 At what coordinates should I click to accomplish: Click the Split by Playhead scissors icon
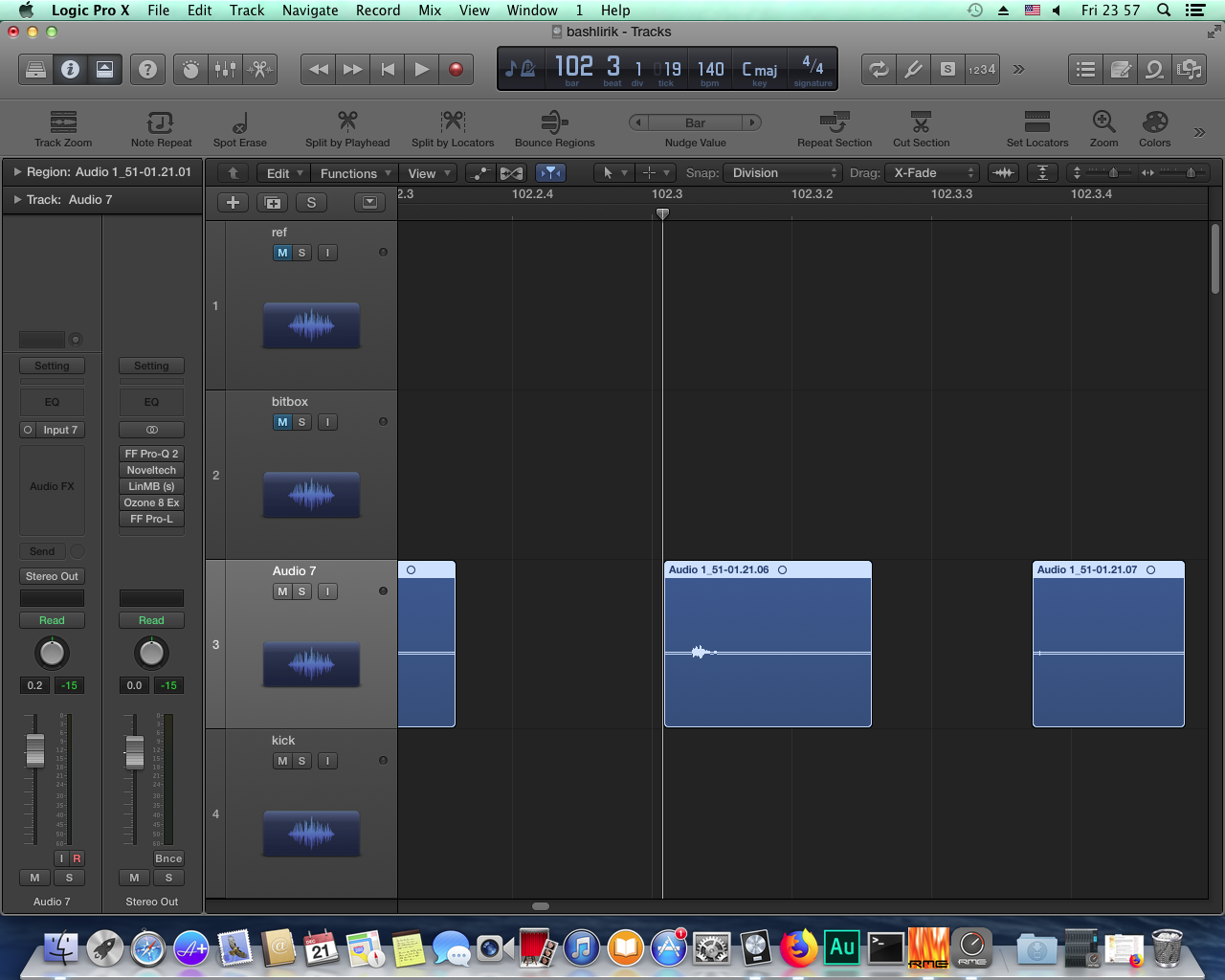[x=347, y=122]
